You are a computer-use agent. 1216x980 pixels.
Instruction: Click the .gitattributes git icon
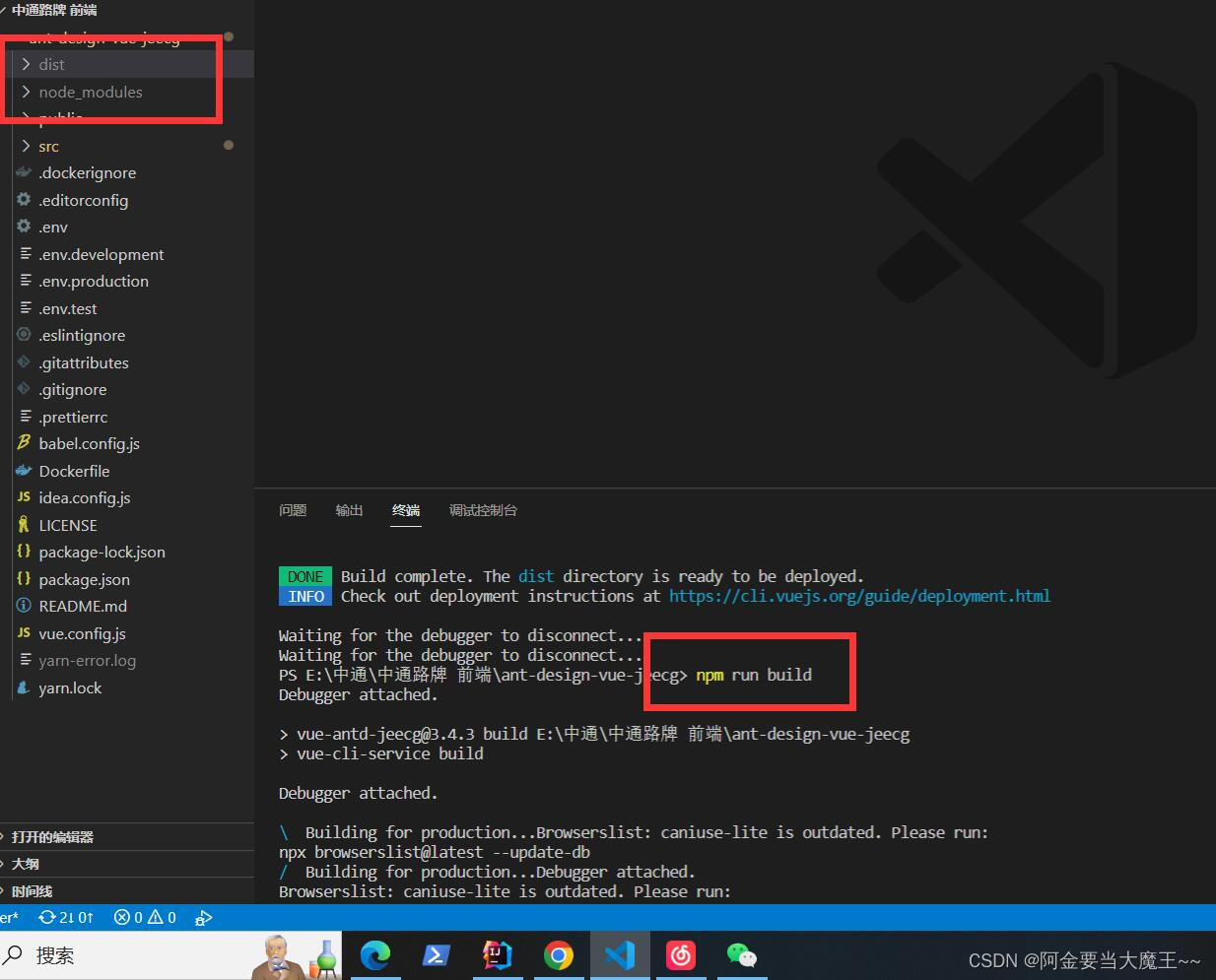point(24,361)
